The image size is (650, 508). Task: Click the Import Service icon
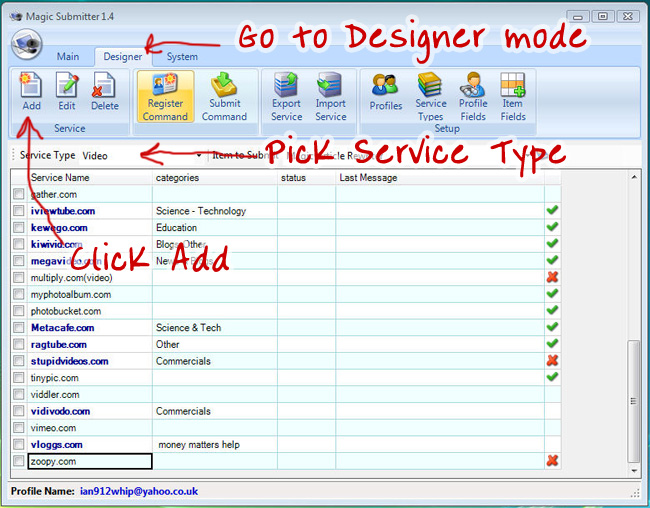[x=330, y=96]
